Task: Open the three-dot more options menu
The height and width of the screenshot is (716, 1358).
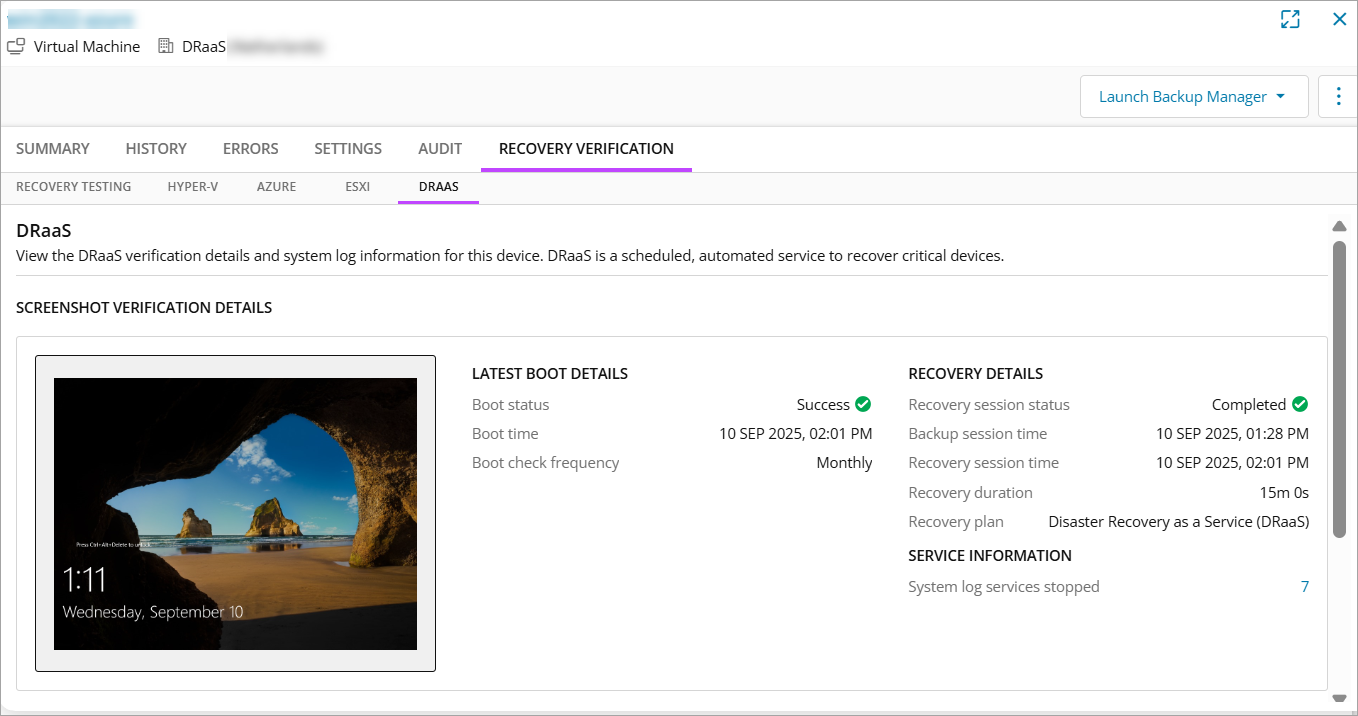Action: pos(1338,97)
